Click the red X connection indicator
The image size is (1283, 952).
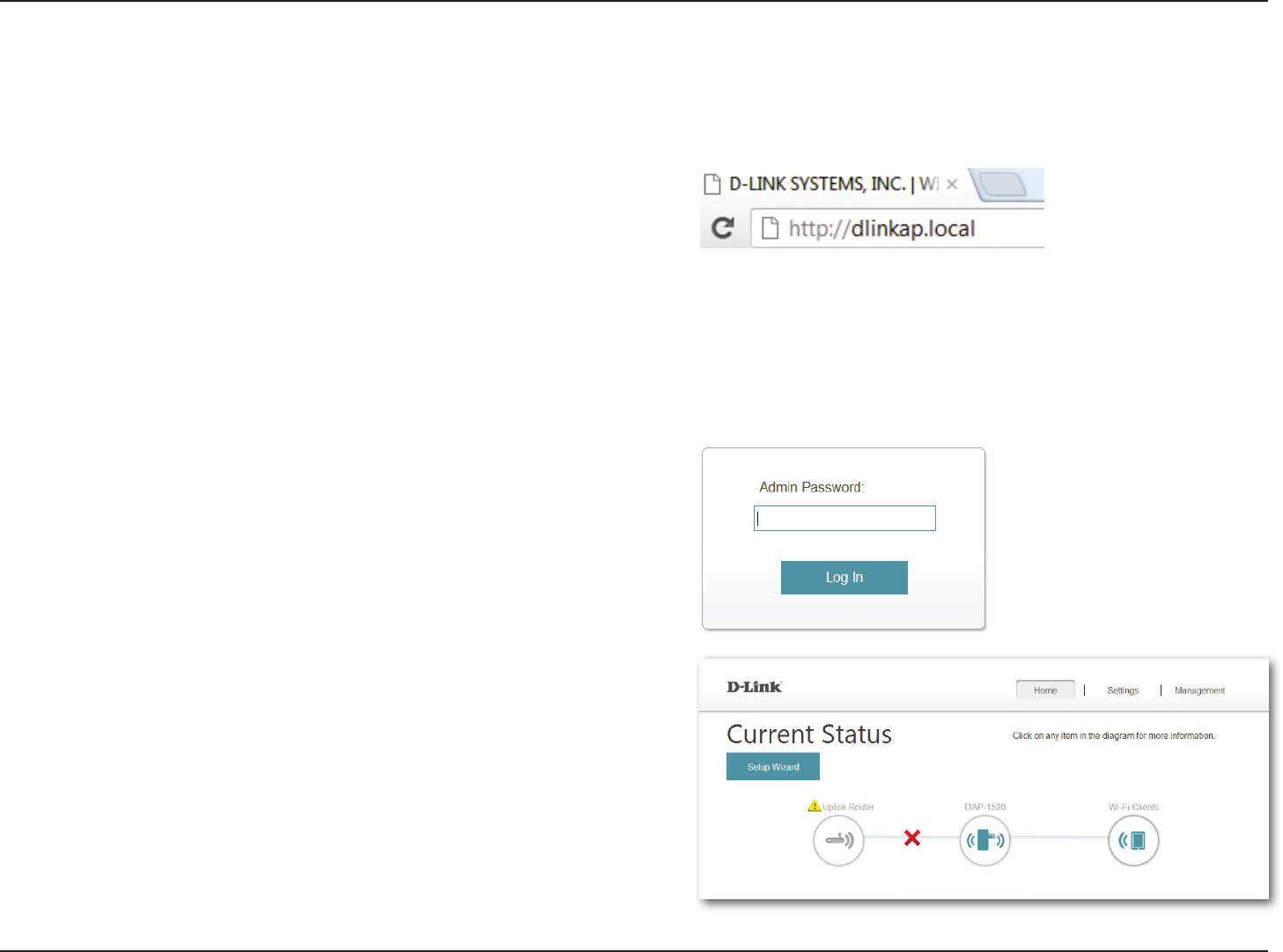point(912,838)
